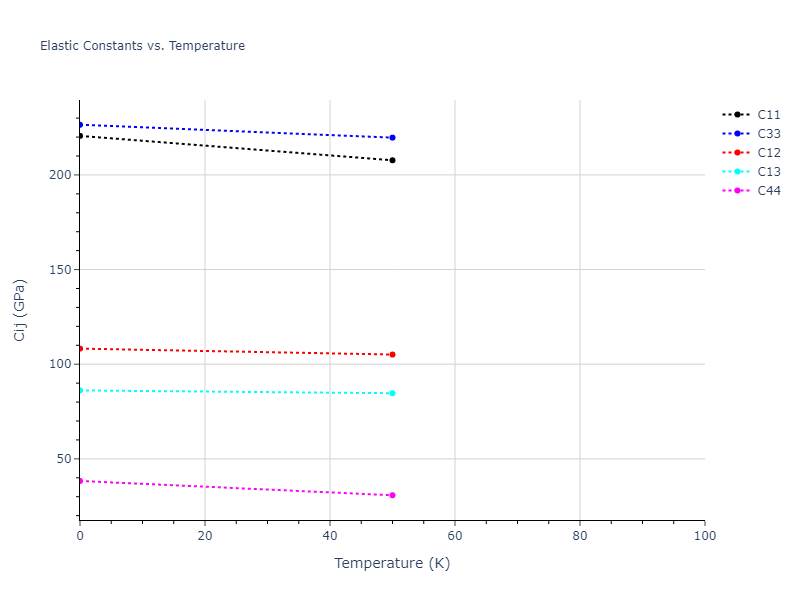Select the magenta C44 marker at 0 K
This screenshot has width=800, height=600.
pyautogui.click(x=80, y=481)
